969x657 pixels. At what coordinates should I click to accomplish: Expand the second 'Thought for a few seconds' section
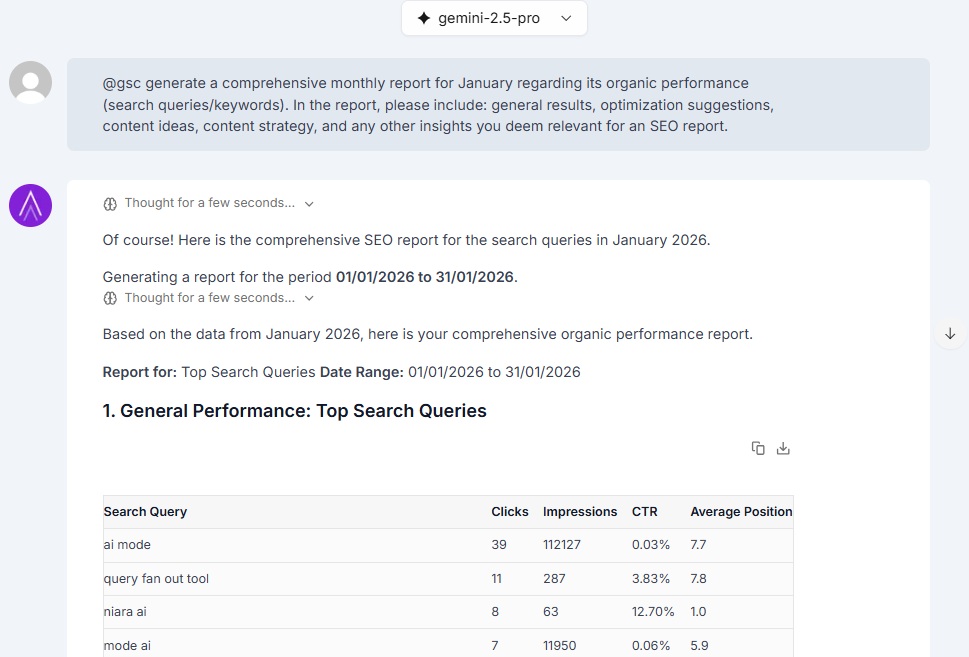(x=309, y=297)
